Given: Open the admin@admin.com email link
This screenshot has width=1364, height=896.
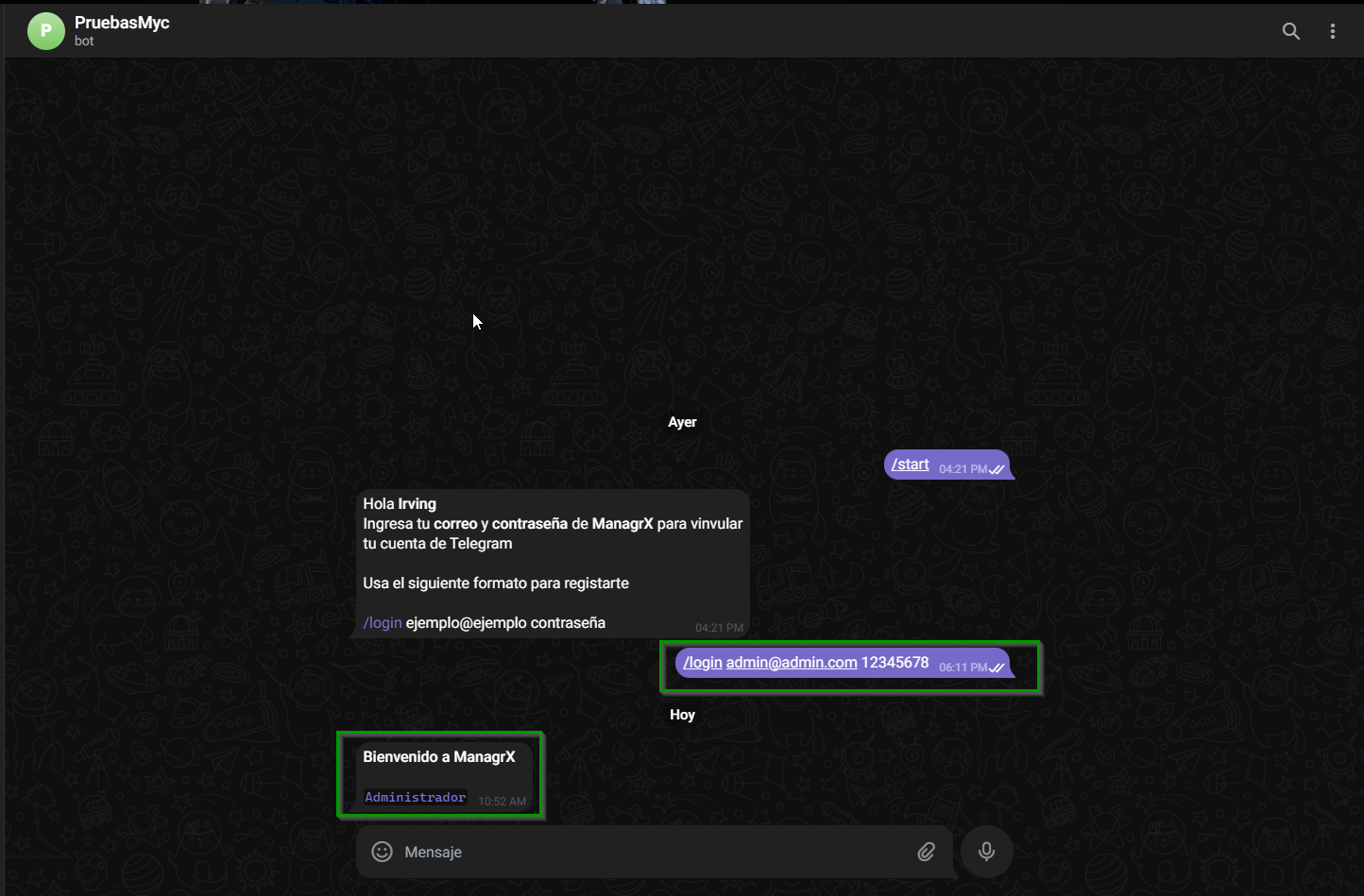Looking at the screenshot, I should pos(792,663).
